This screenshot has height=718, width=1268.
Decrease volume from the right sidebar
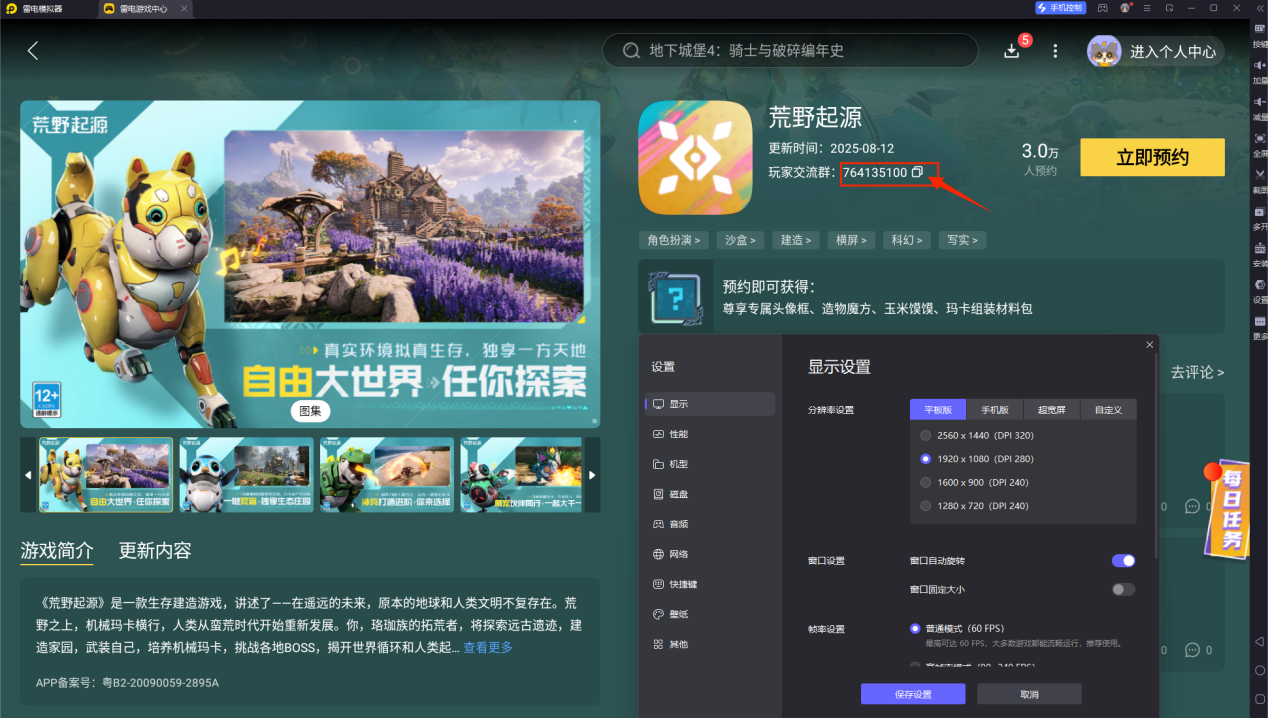click(1259, 107)
